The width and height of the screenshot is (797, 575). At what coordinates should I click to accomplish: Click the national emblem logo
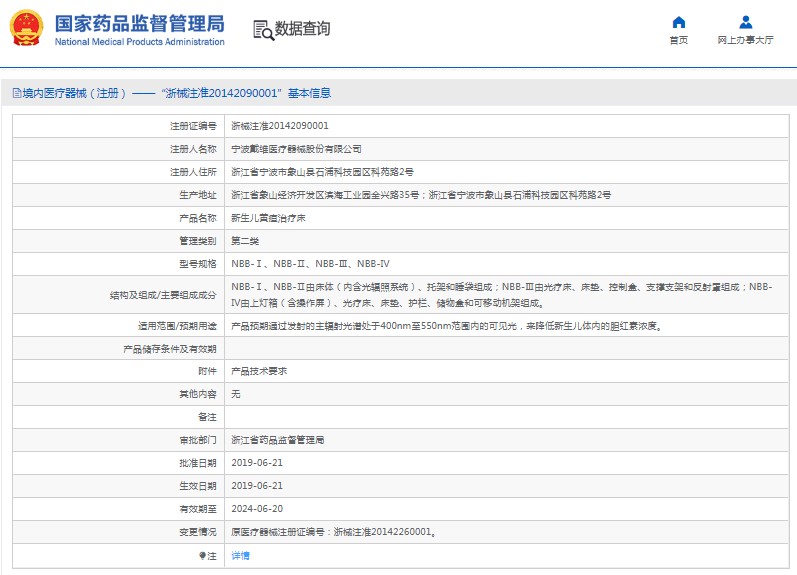(x=26, y=28)
